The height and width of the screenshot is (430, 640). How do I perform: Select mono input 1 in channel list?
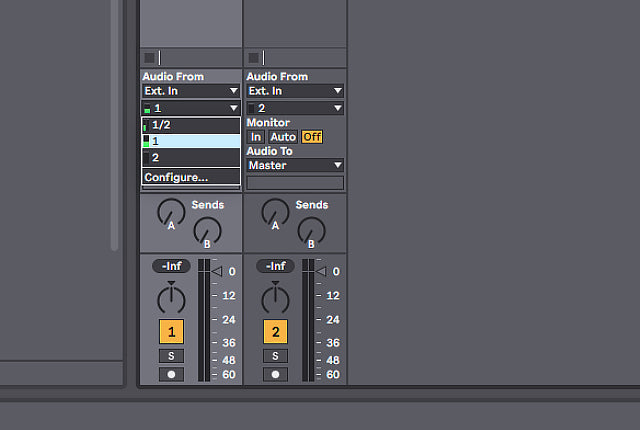pyautogui.click(x=191, y=141)
